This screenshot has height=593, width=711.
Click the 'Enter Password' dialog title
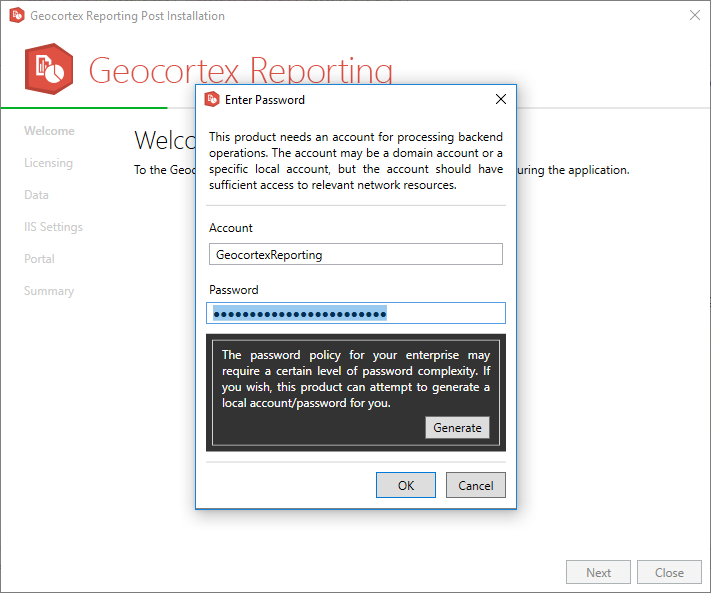265,100
